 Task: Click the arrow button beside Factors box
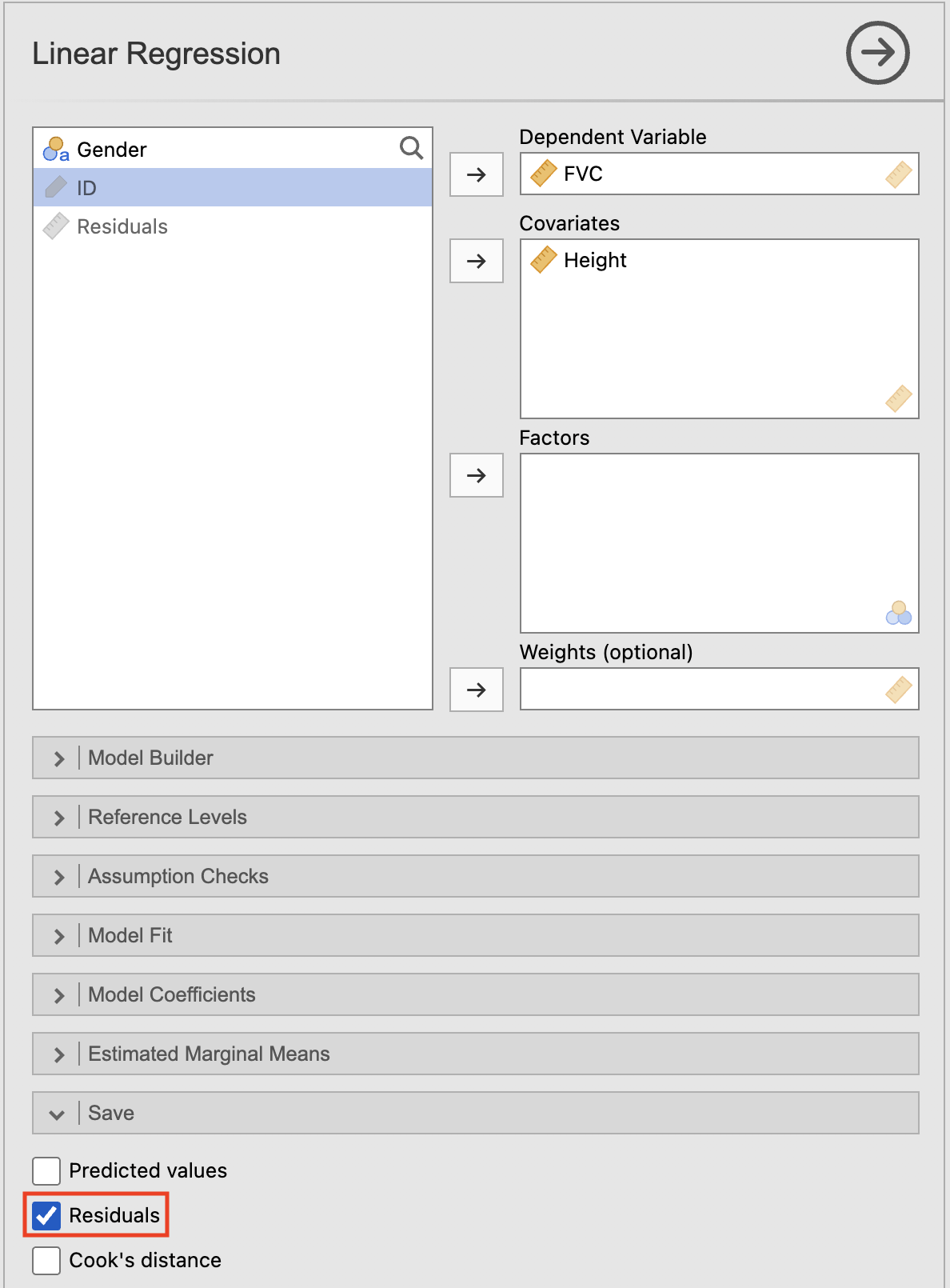pos(476,475)
